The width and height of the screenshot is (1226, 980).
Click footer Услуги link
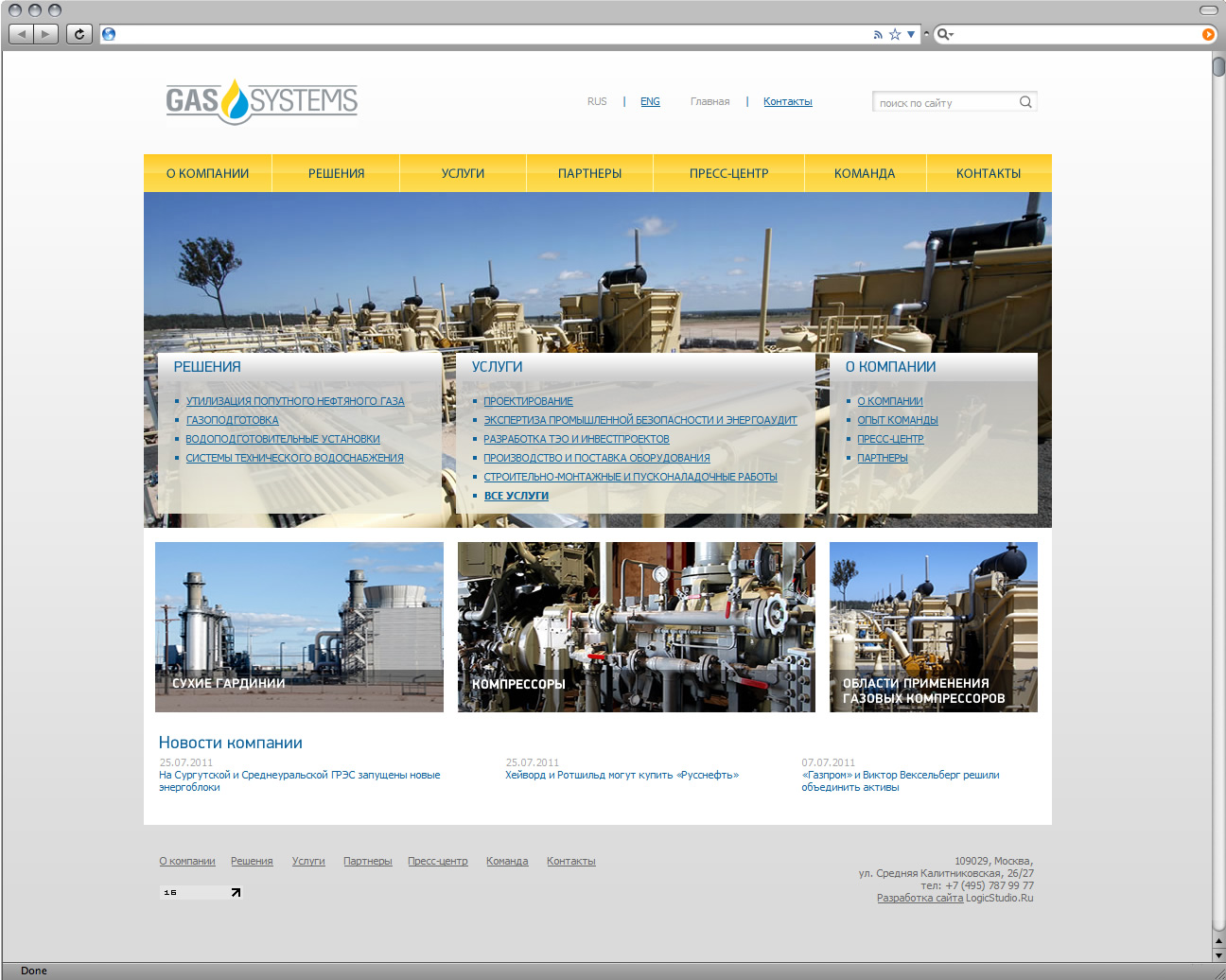point(308,861)
